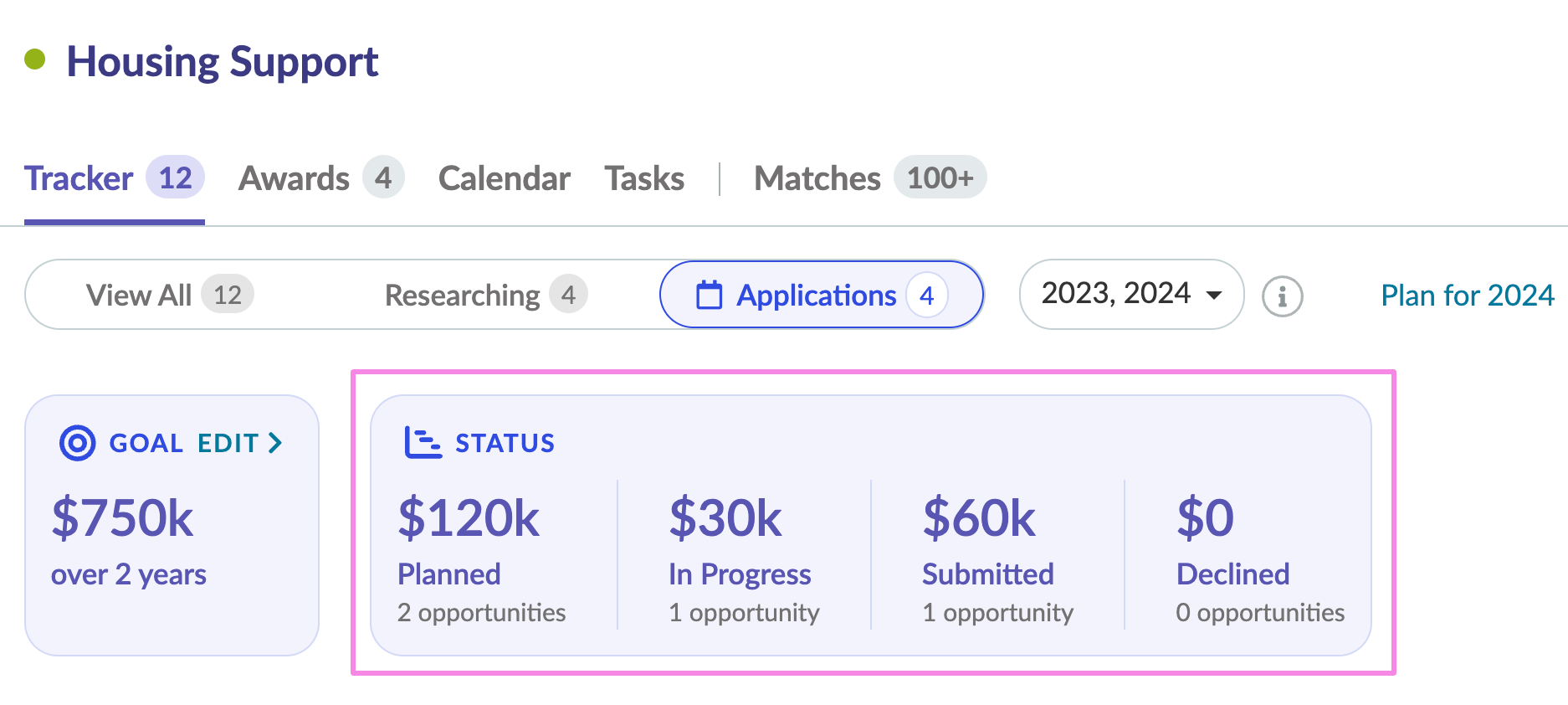Click the Status chart icon
1568x705 pixels.
423,443
